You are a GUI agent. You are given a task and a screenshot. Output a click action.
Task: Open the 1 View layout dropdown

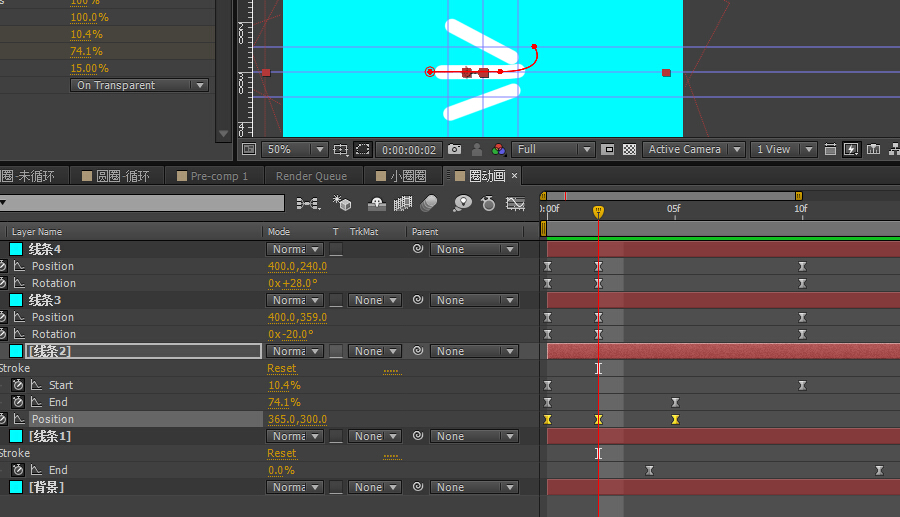783,150
